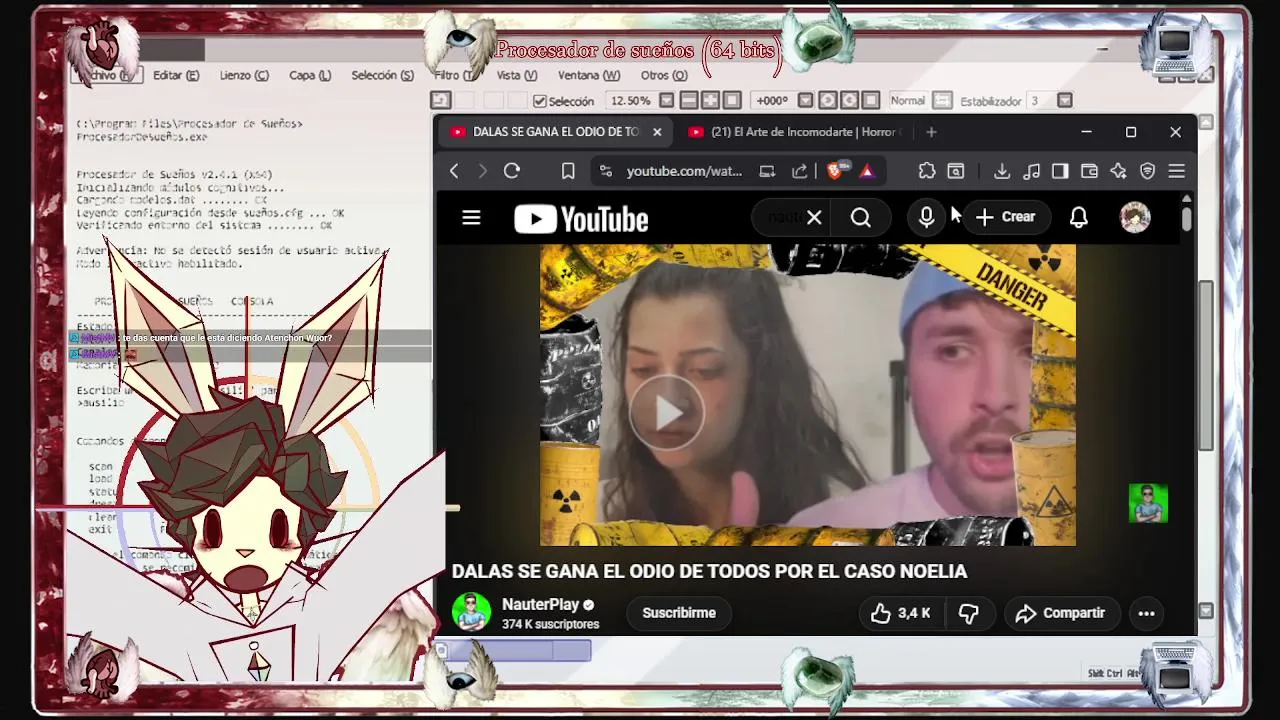1280x720 pixels.
Task: Open the Editar menu
Action: click(176, 75)
